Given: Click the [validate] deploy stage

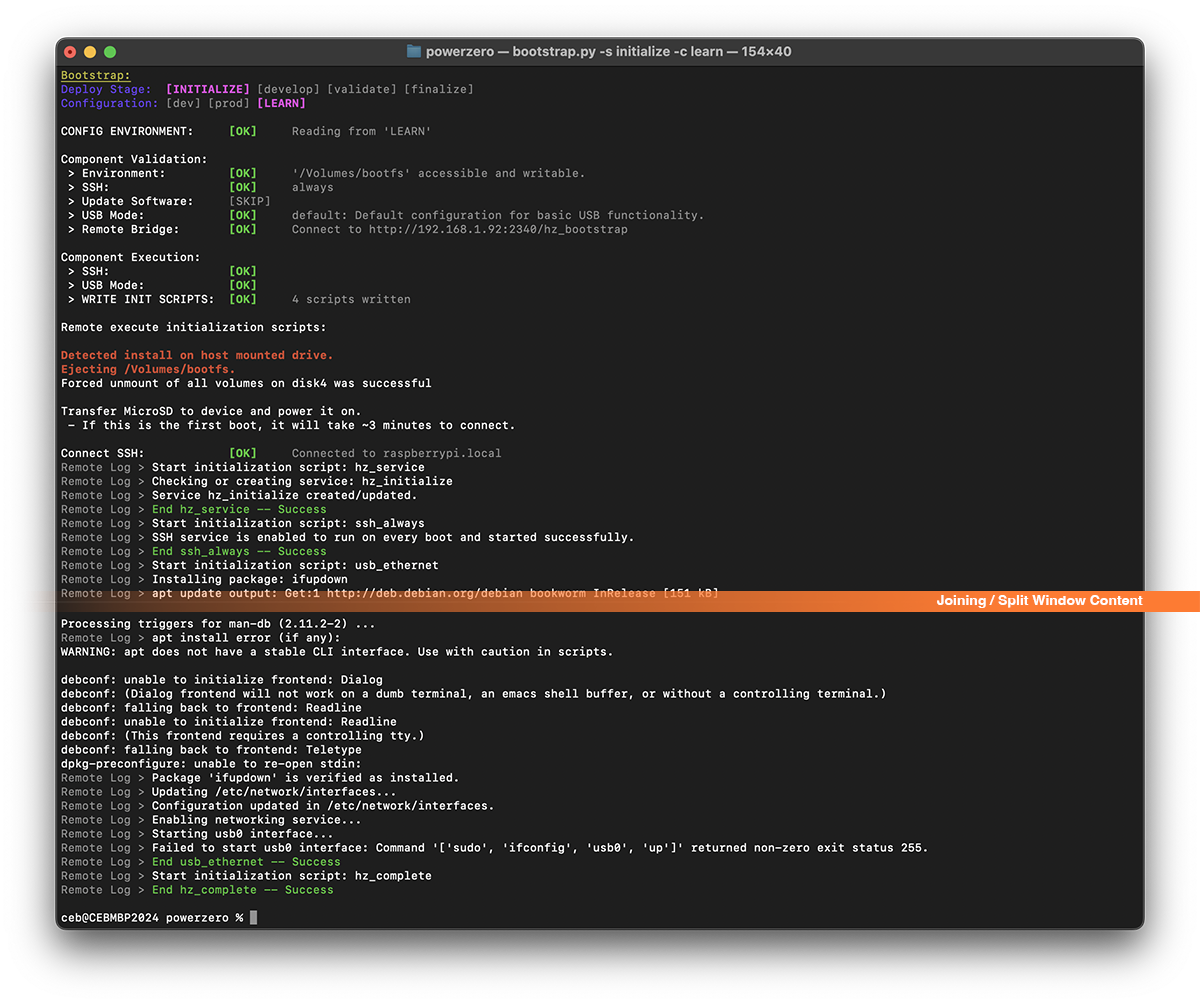Looking at the screenshot, I should (362, 89).
